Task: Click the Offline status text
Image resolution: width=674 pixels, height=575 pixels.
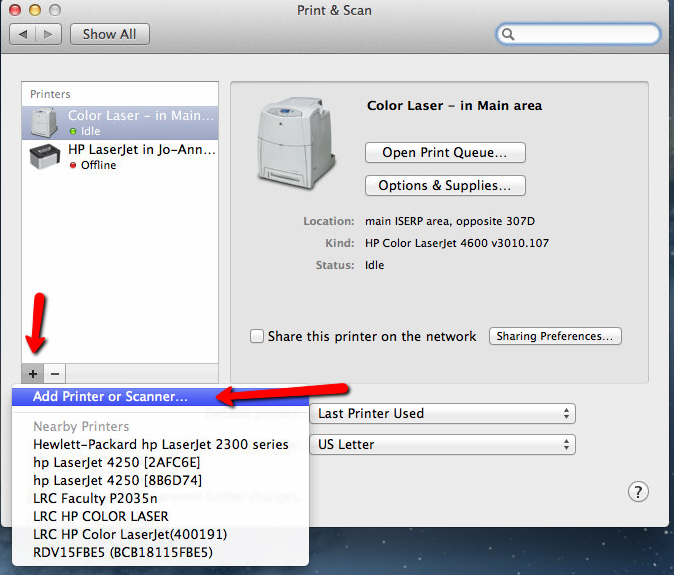Action: pos(98,165)
